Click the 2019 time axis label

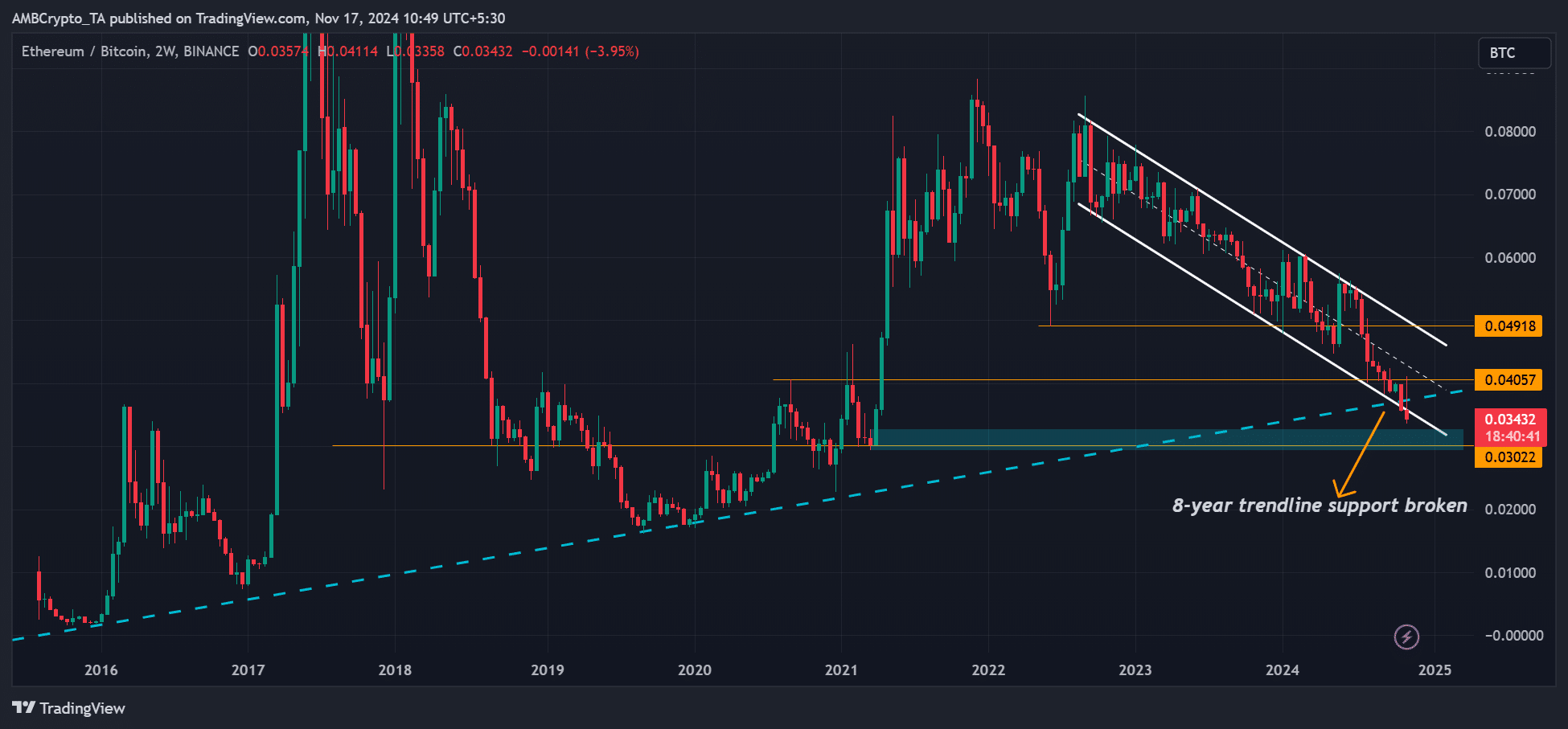(x=548, y=670)
